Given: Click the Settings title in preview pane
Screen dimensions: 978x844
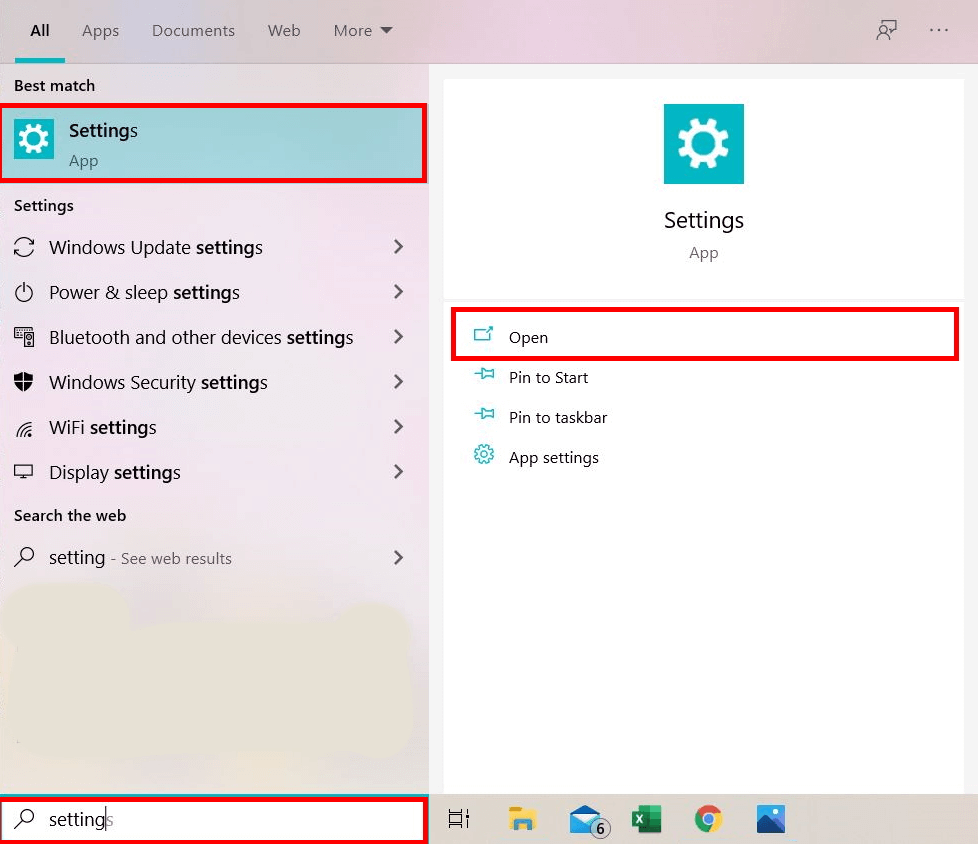Looking at the screenshot, I should click(704, 221).
